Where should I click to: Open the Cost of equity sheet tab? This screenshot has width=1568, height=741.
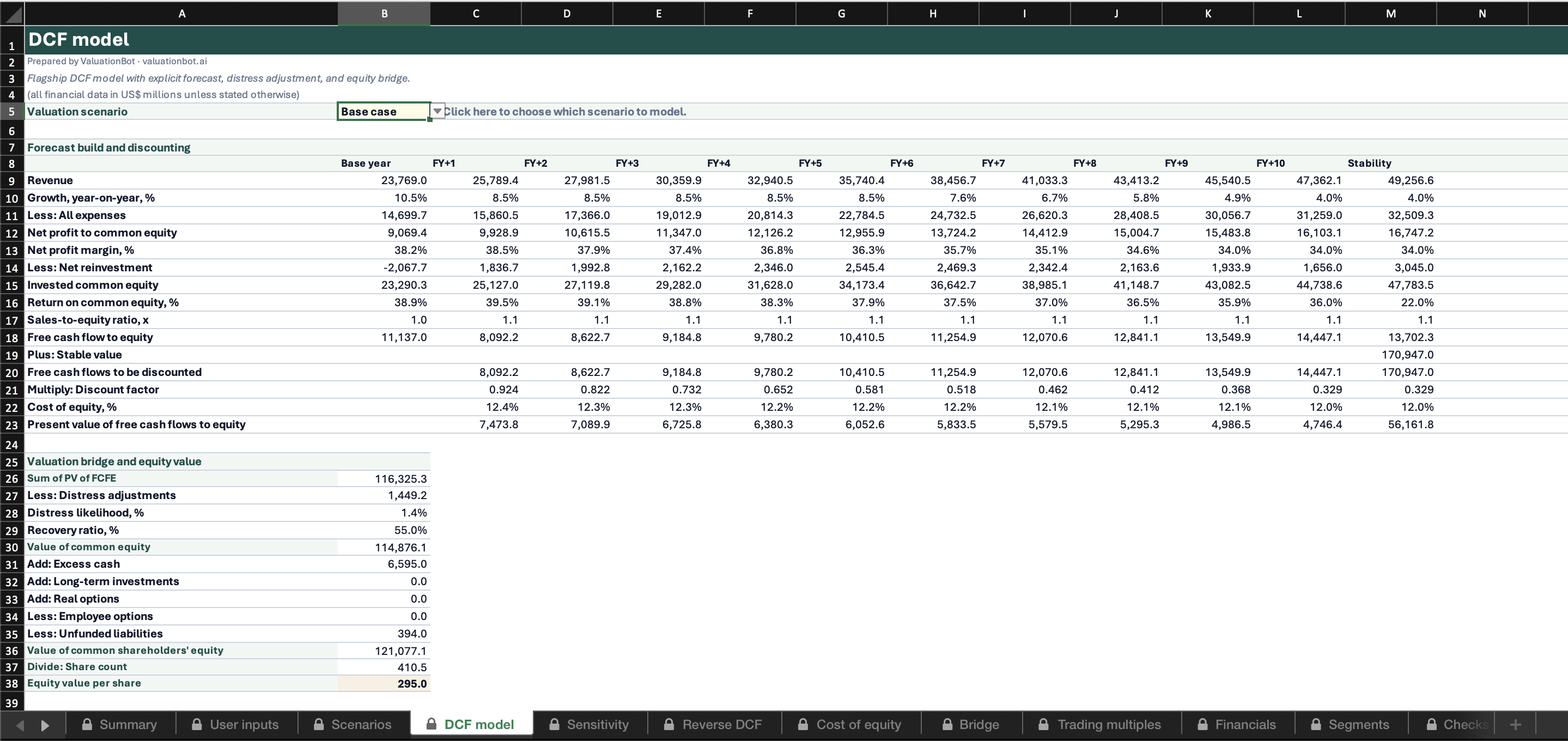coord(850,725)
